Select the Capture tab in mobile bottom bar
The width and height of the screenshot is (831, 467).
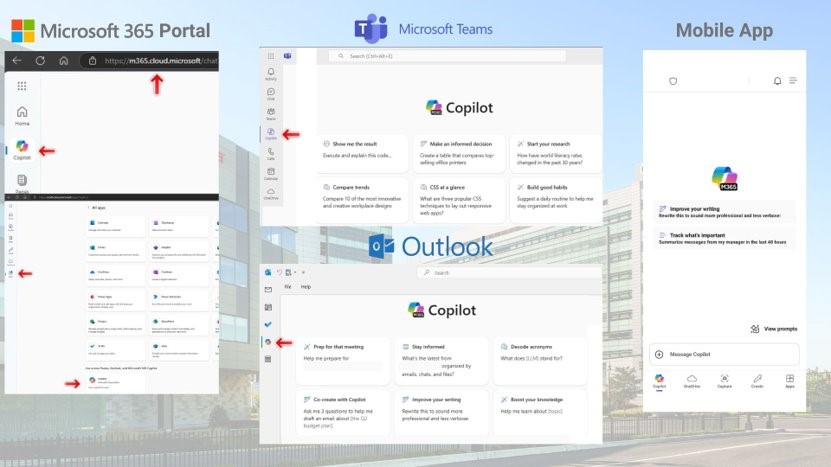point(724,381)
